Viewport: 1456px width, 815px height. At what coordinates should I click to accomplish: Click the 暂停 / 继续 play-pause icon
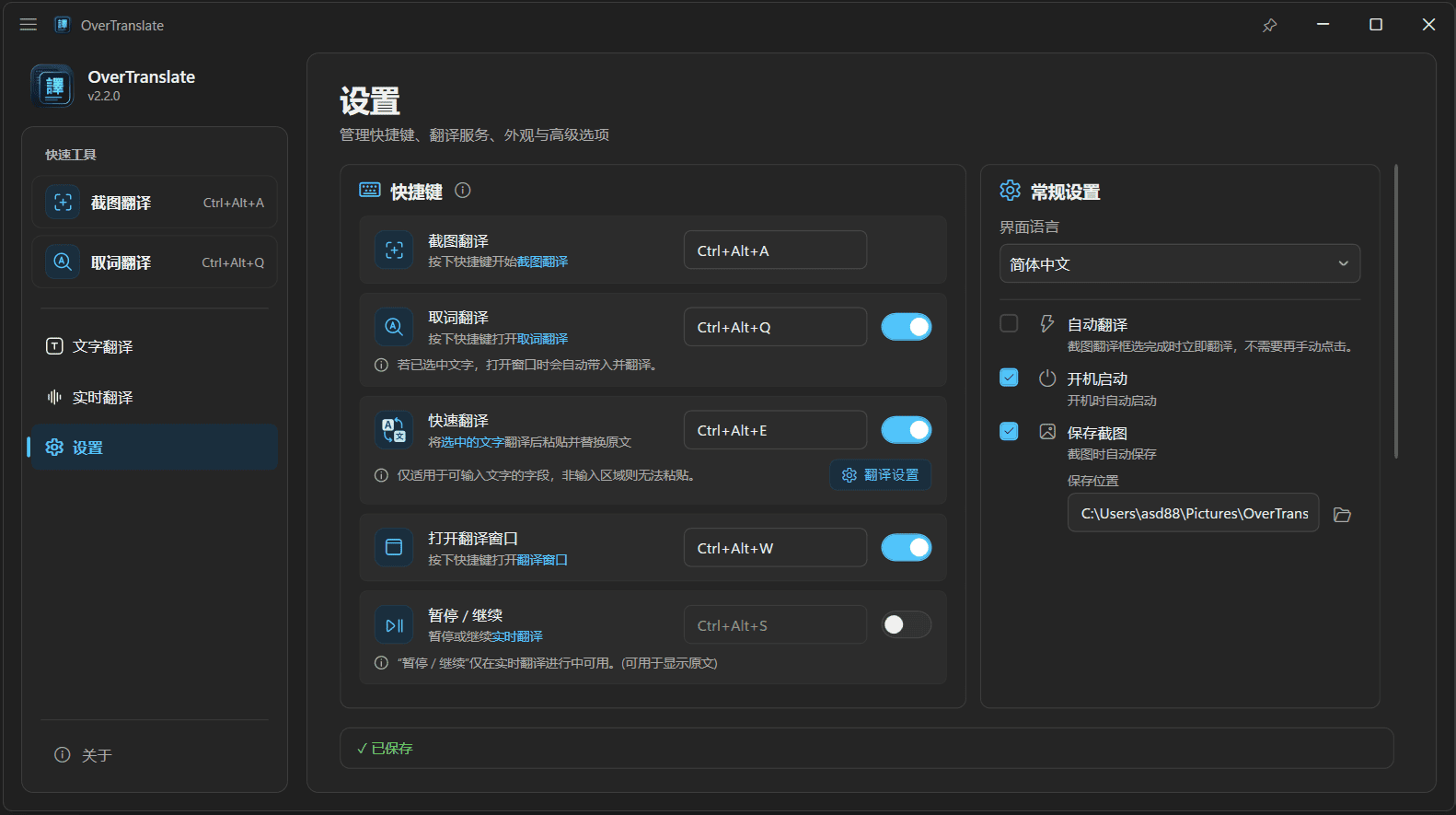pos(394,625)
